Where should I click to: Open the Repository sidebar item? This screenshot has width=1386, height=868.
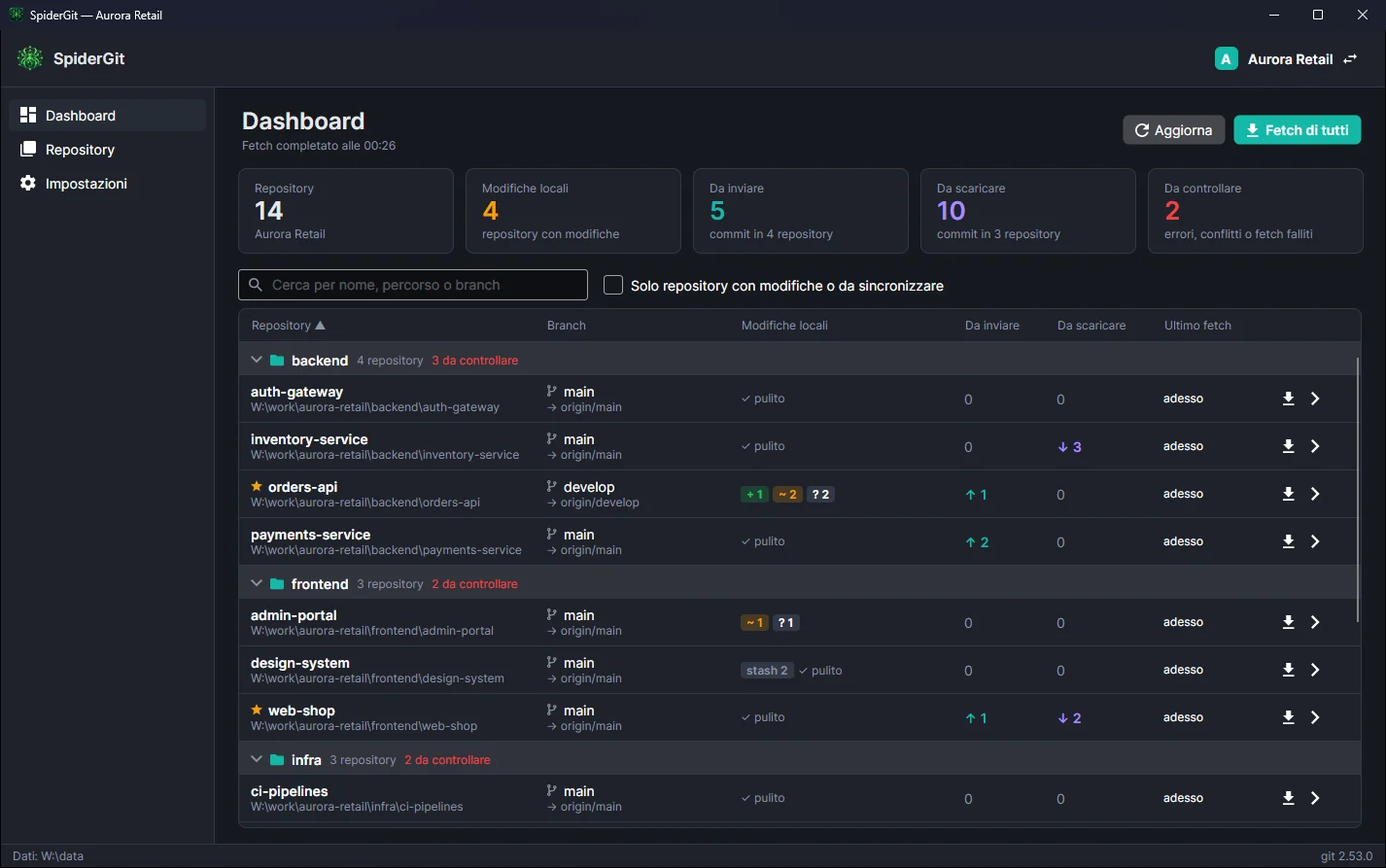(x=108, y=149)
